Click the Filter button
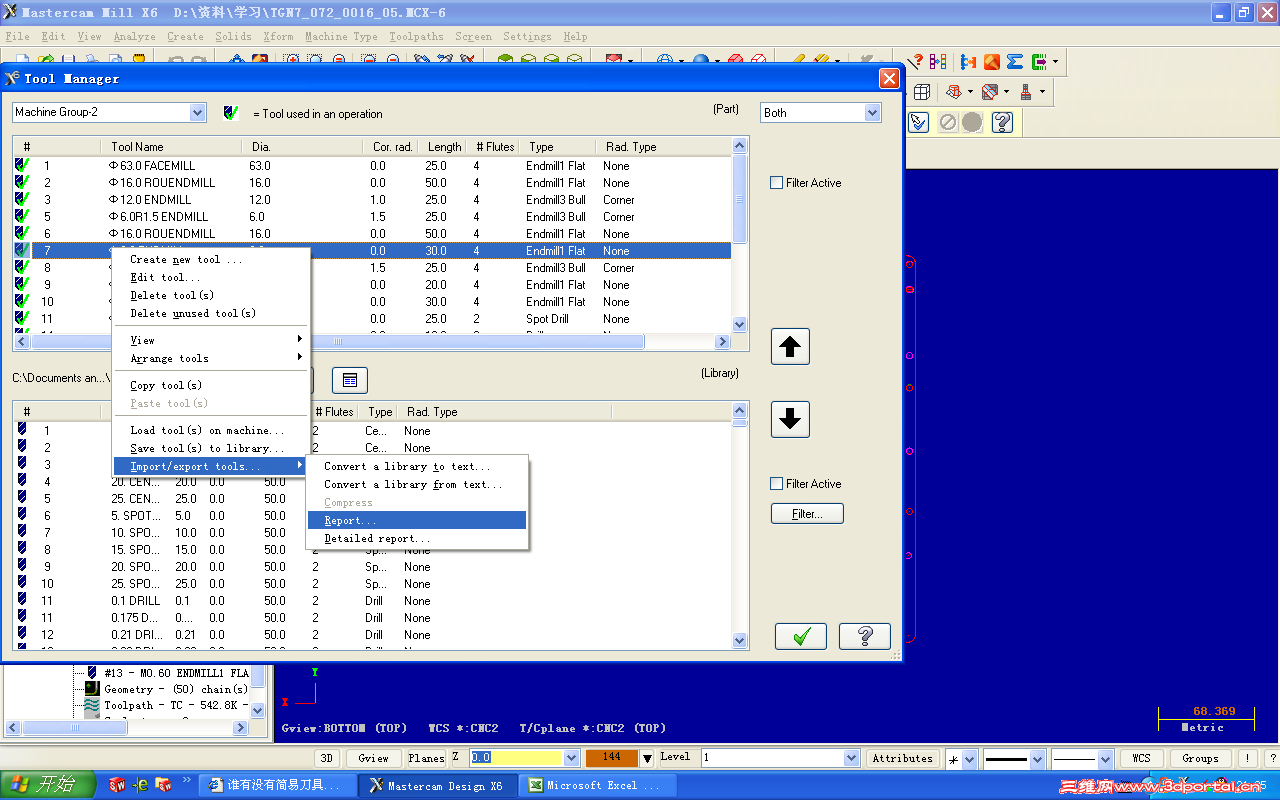The image size is (1280, 800). [806, 512]
